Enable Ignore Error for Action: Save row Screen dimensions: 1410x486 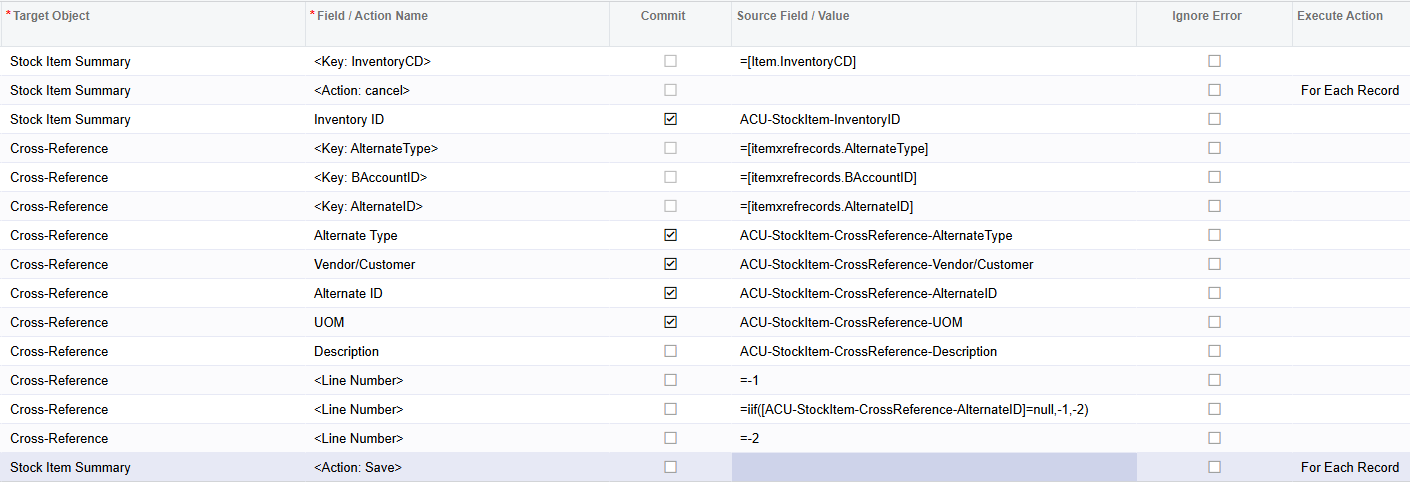click(x=1214, y=467)
